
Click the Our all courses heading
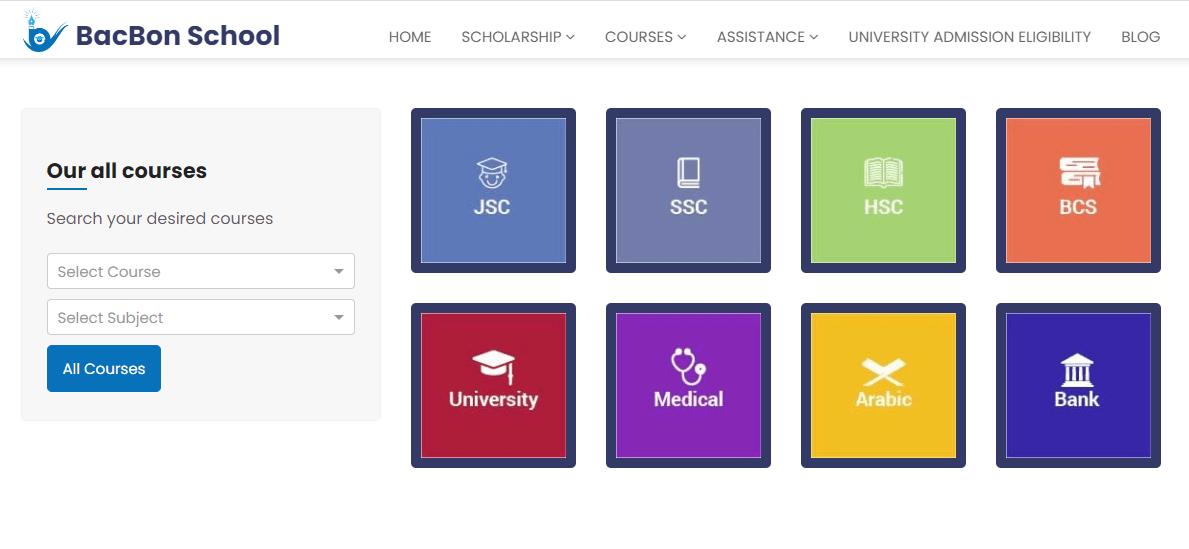tap(127, 171)
